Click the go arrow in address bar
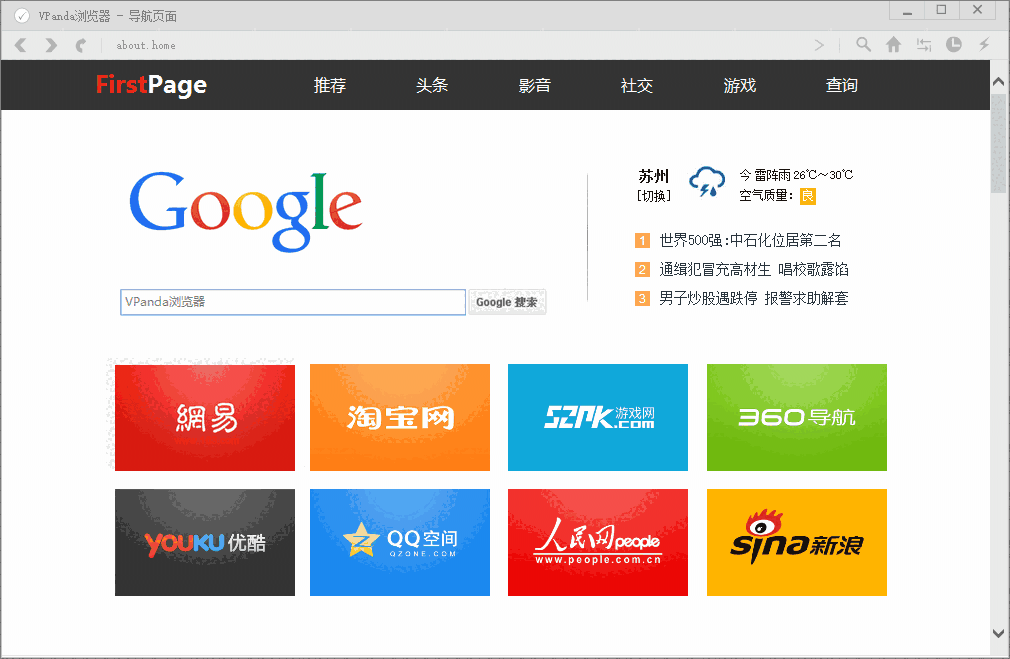The image size is (1010, 659). tap(819, 45)
